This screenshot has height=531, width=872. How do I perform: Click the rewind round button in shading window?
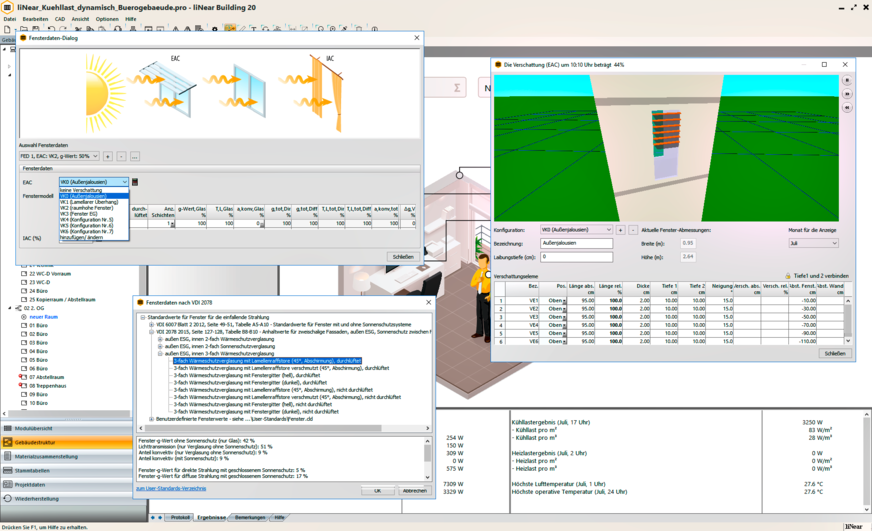tap(847, 107)
